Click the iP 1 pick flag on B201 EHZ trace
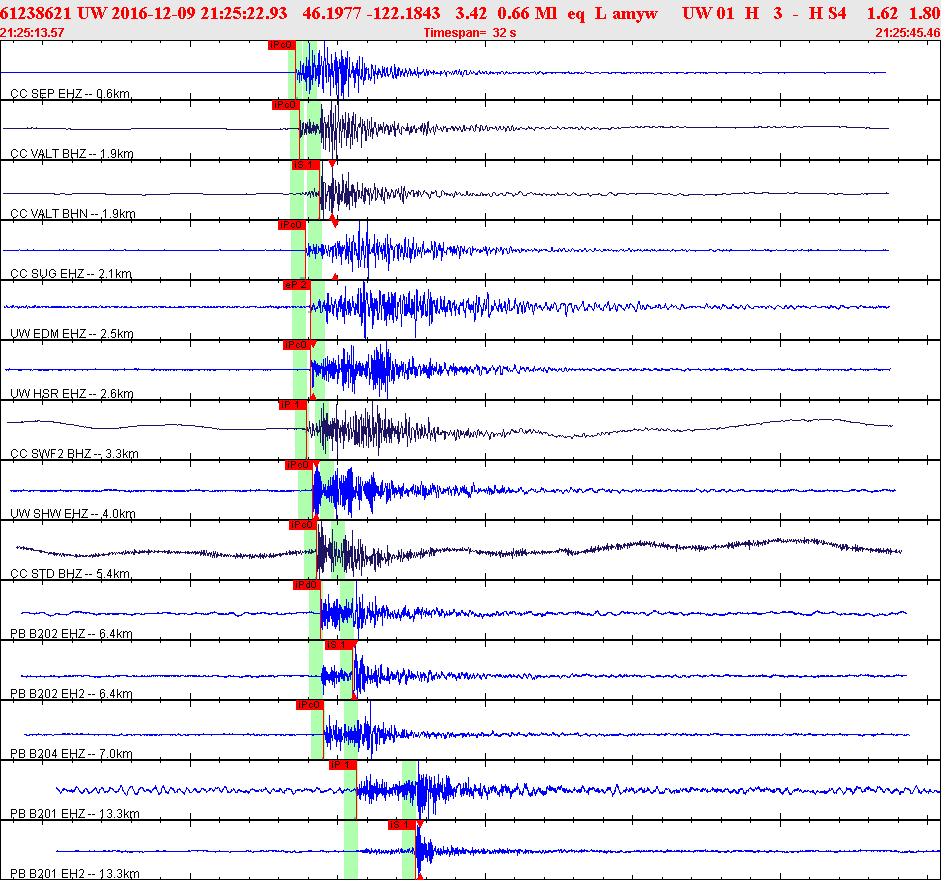The height and width of the screenshot is (880, 941). click(343, 765)
